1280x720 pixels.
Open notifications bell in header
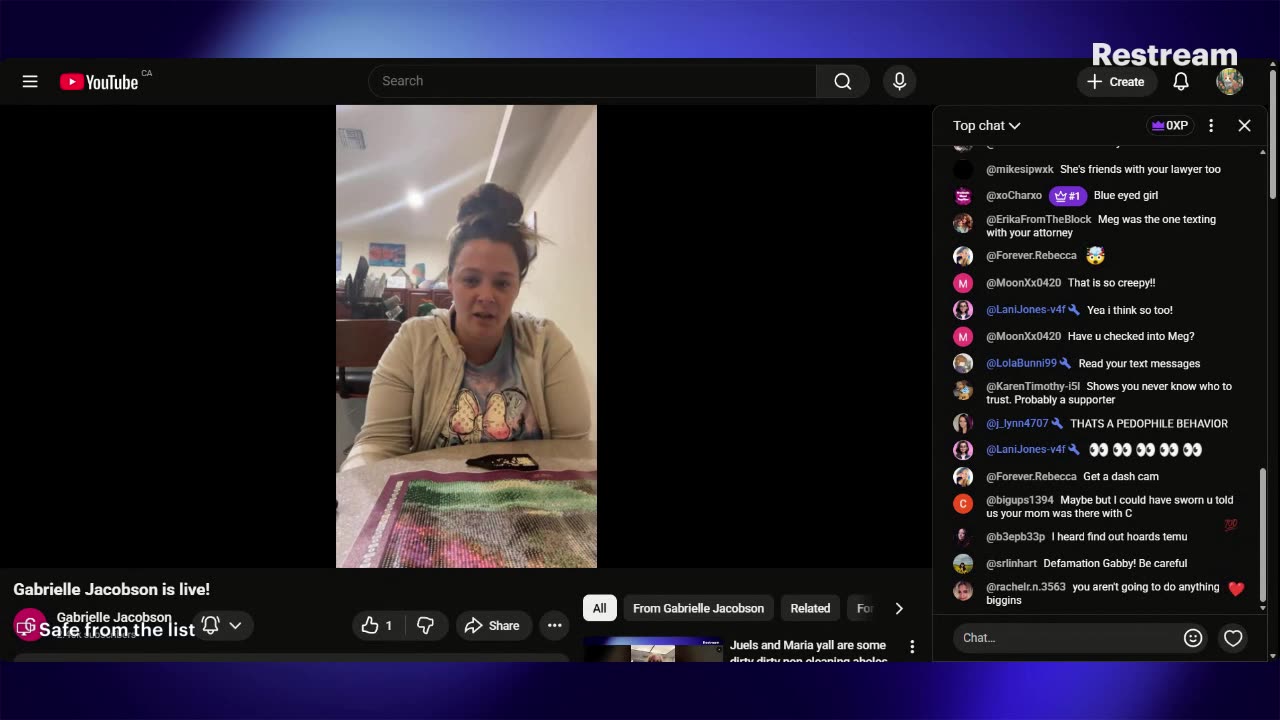(1181, 82)
